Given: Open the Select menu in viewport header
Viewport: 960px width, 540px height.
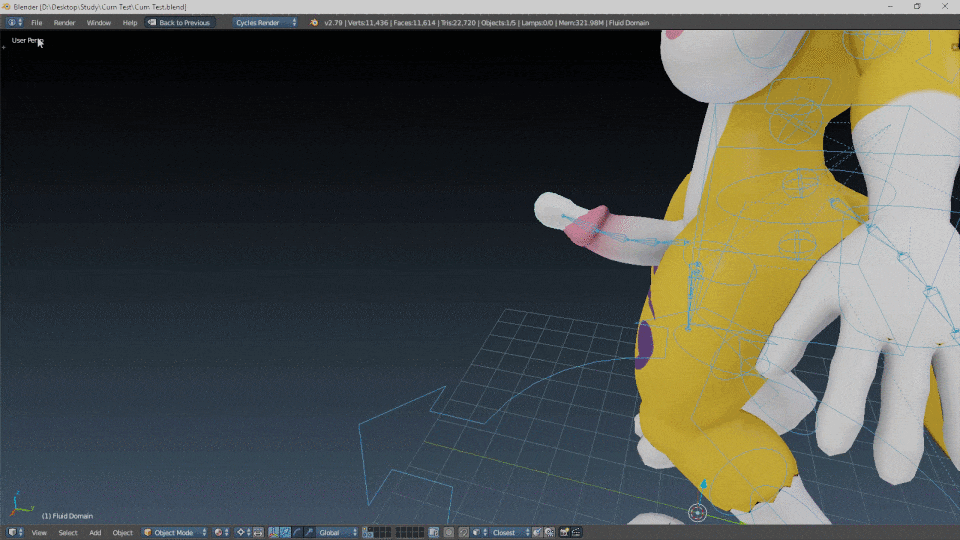Looking at the screenshot, I should (68, 533).
